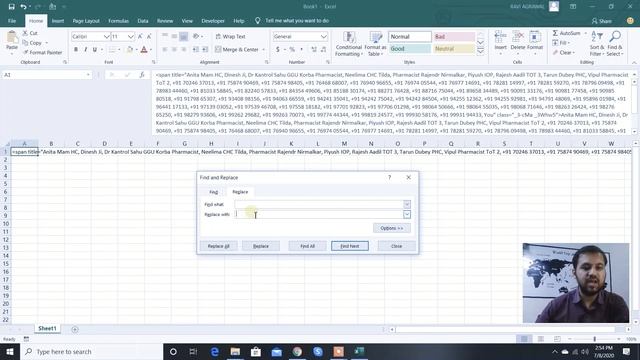Viewport: 640px width, 360px height.
Task: Click the Options >> button
Action: [x=392, y=228]
